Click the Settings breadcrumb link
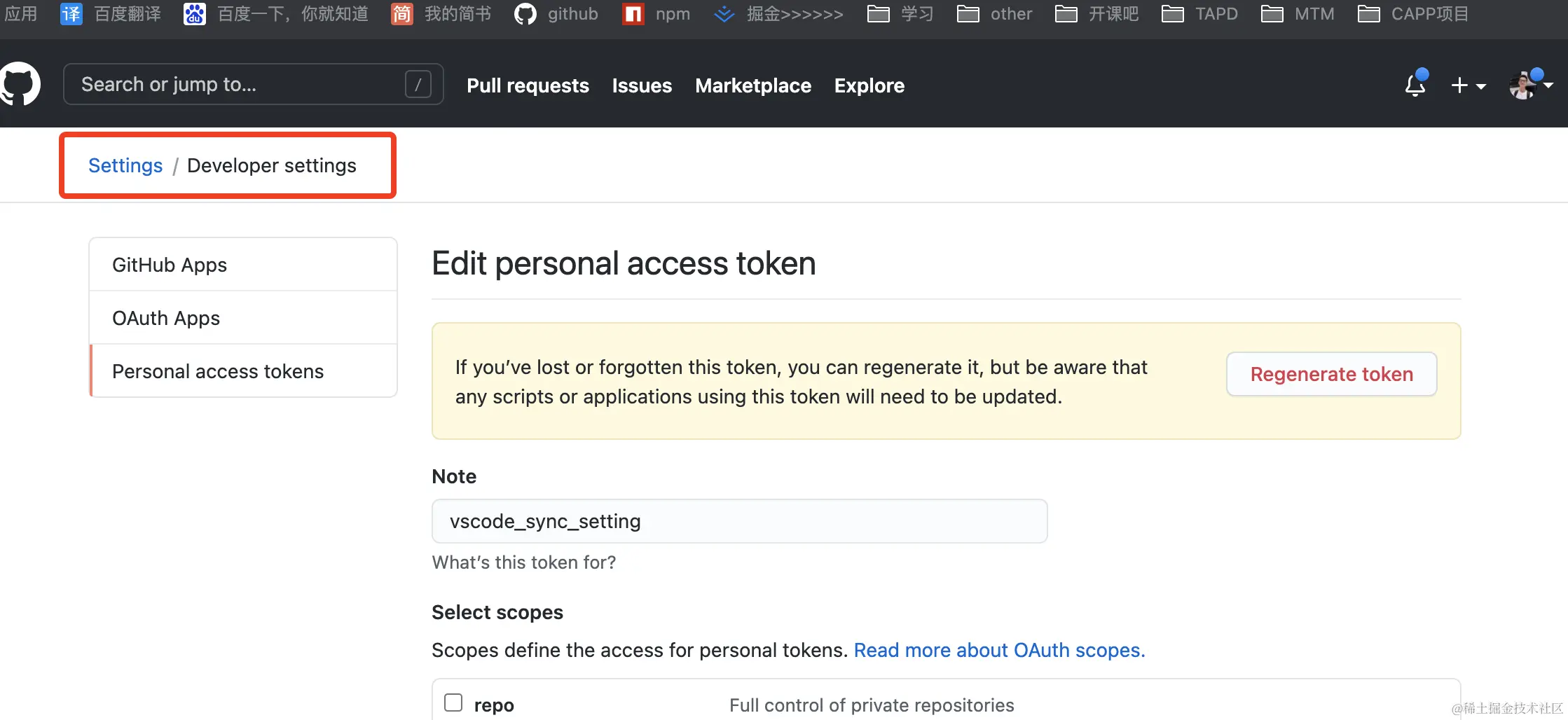The width and height of the screenshot is (1568, 720). pos(125,165)
